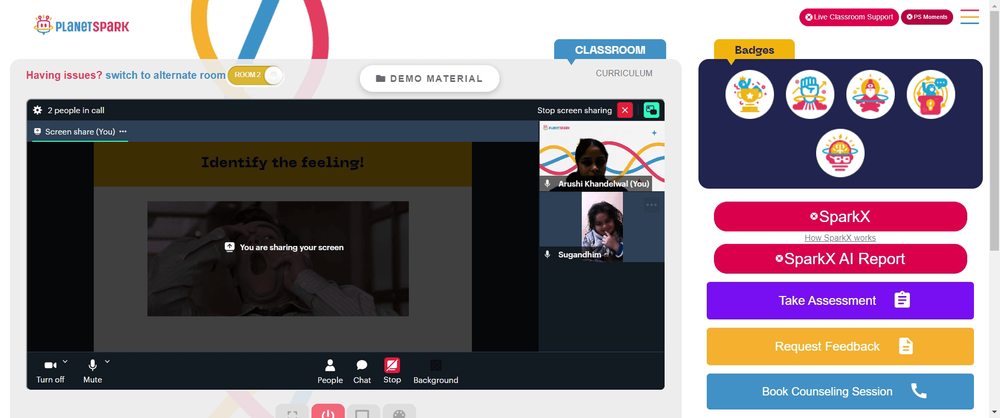
Task: Click 'Having issues?' text
Action: click(x=64, y=75)
